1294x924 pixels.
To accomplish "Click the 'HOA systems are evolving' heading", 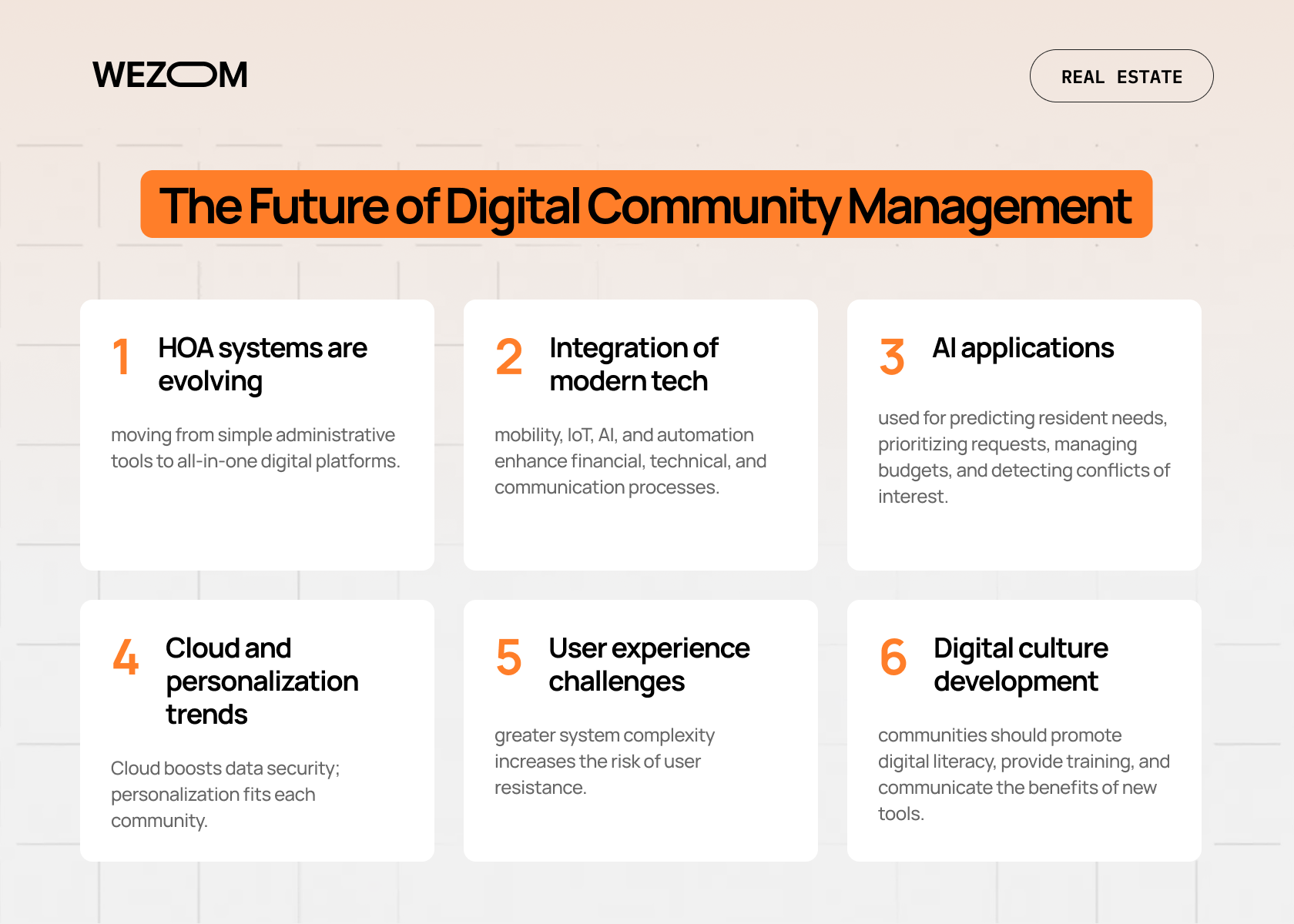I will 262,363.
